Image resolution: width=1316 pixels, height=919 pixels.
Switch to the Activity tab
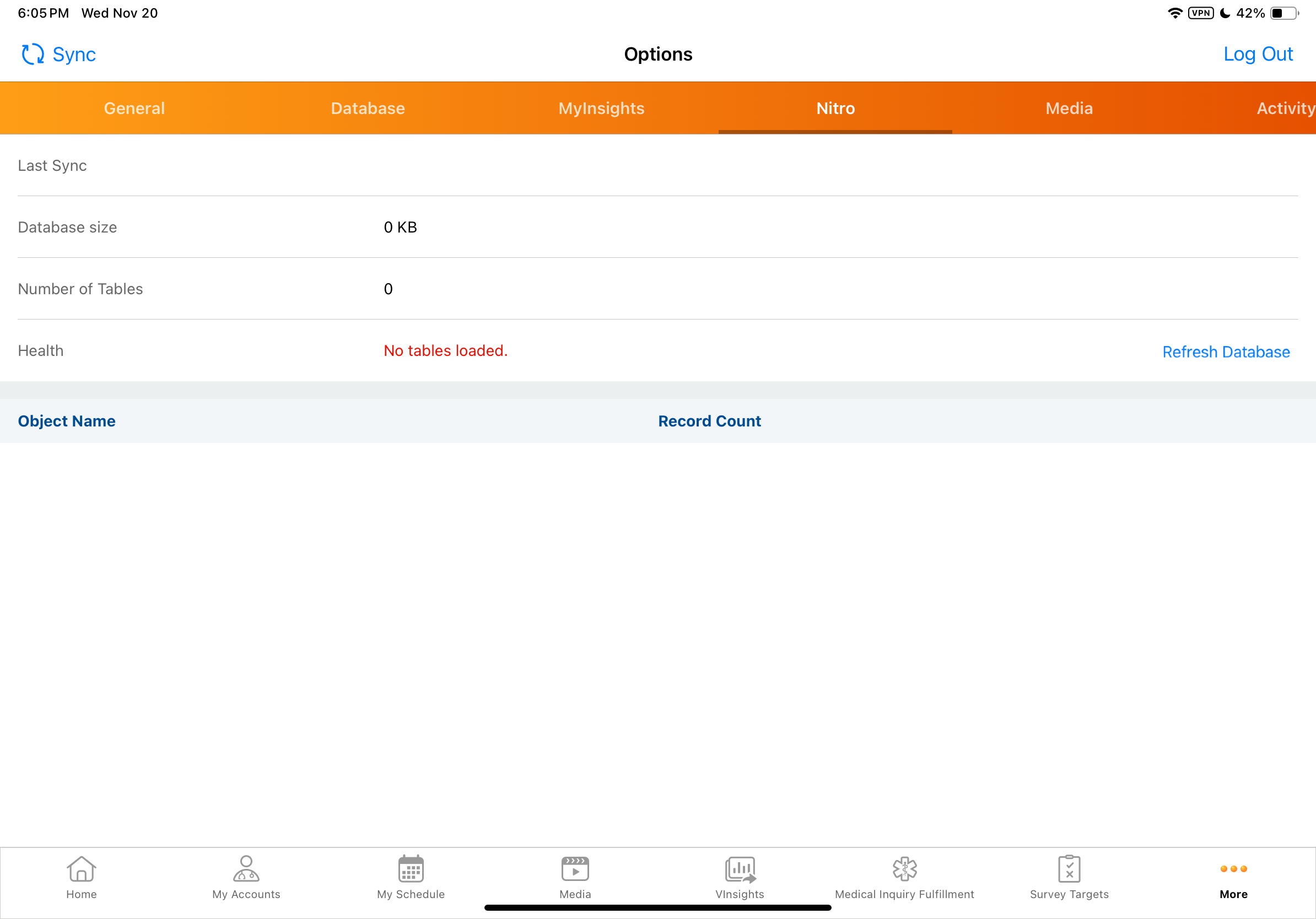point(1285,109)
